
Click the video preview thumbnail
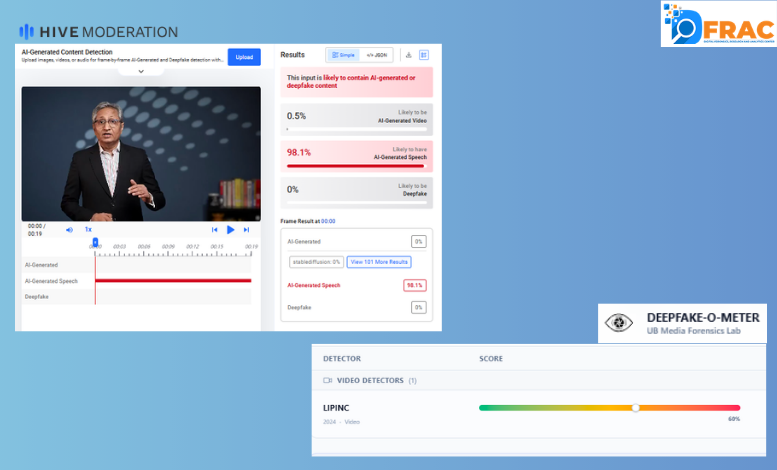[141, 154]
